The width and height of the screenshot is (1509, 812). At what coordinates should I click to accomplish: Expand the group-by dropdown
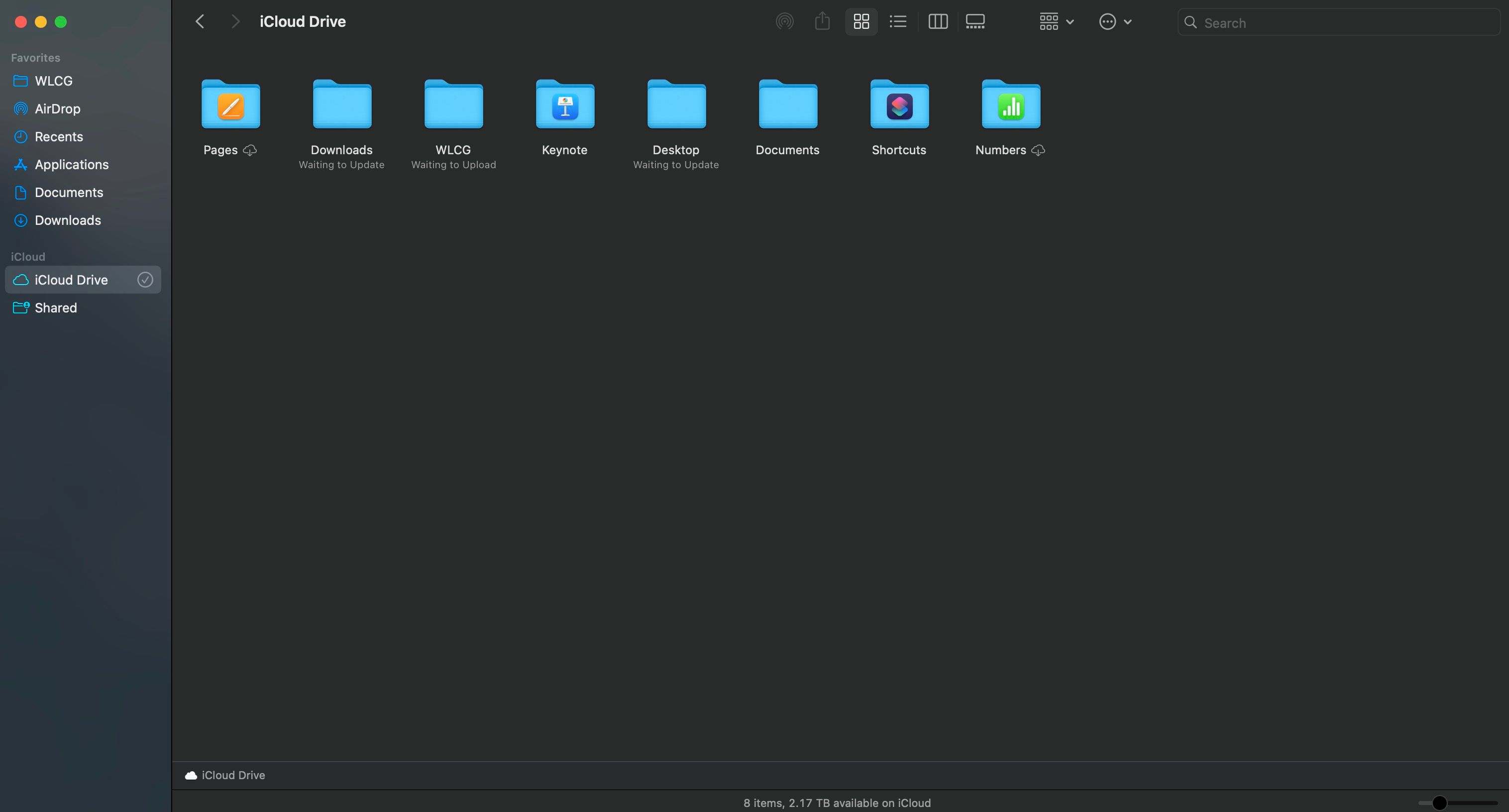point(1056,22)
